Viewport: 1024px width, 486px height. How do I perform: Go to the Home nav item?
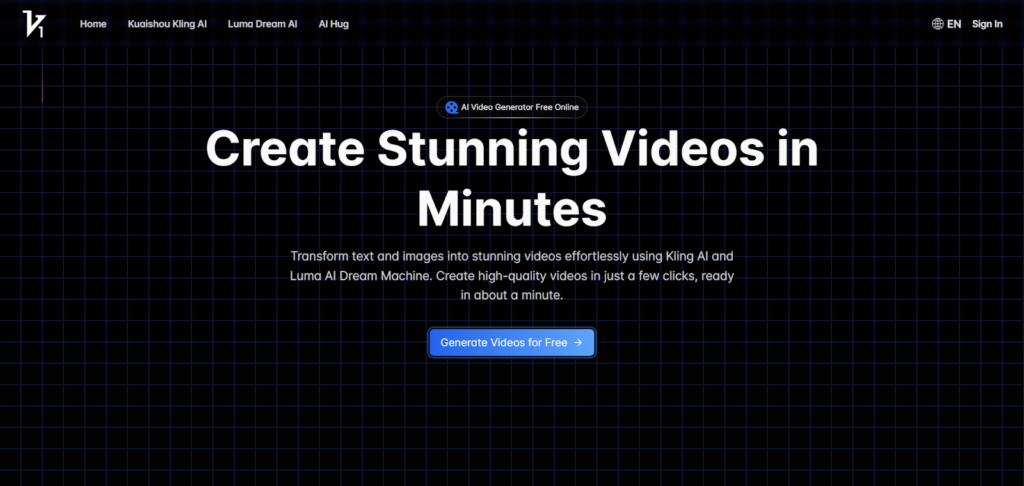[93, 24]
